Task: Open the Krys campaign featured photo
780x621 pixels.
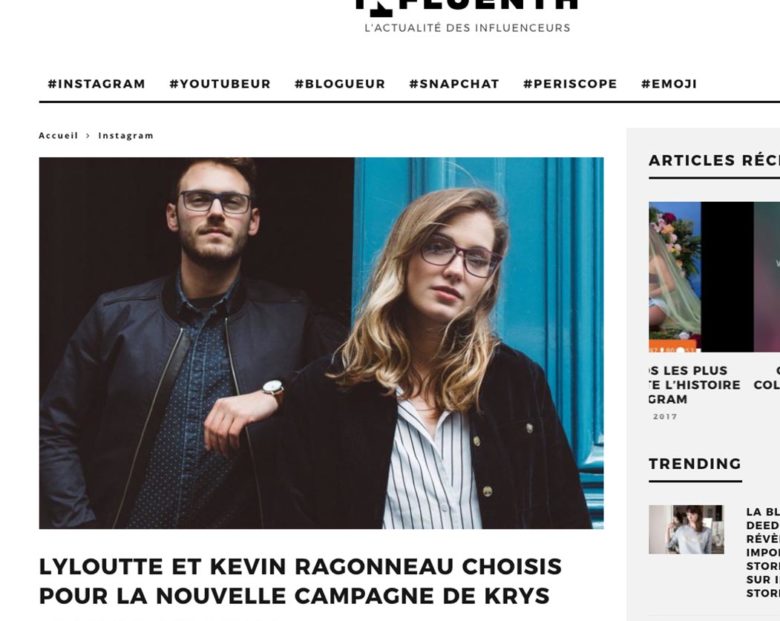Action: pos(321,343)
